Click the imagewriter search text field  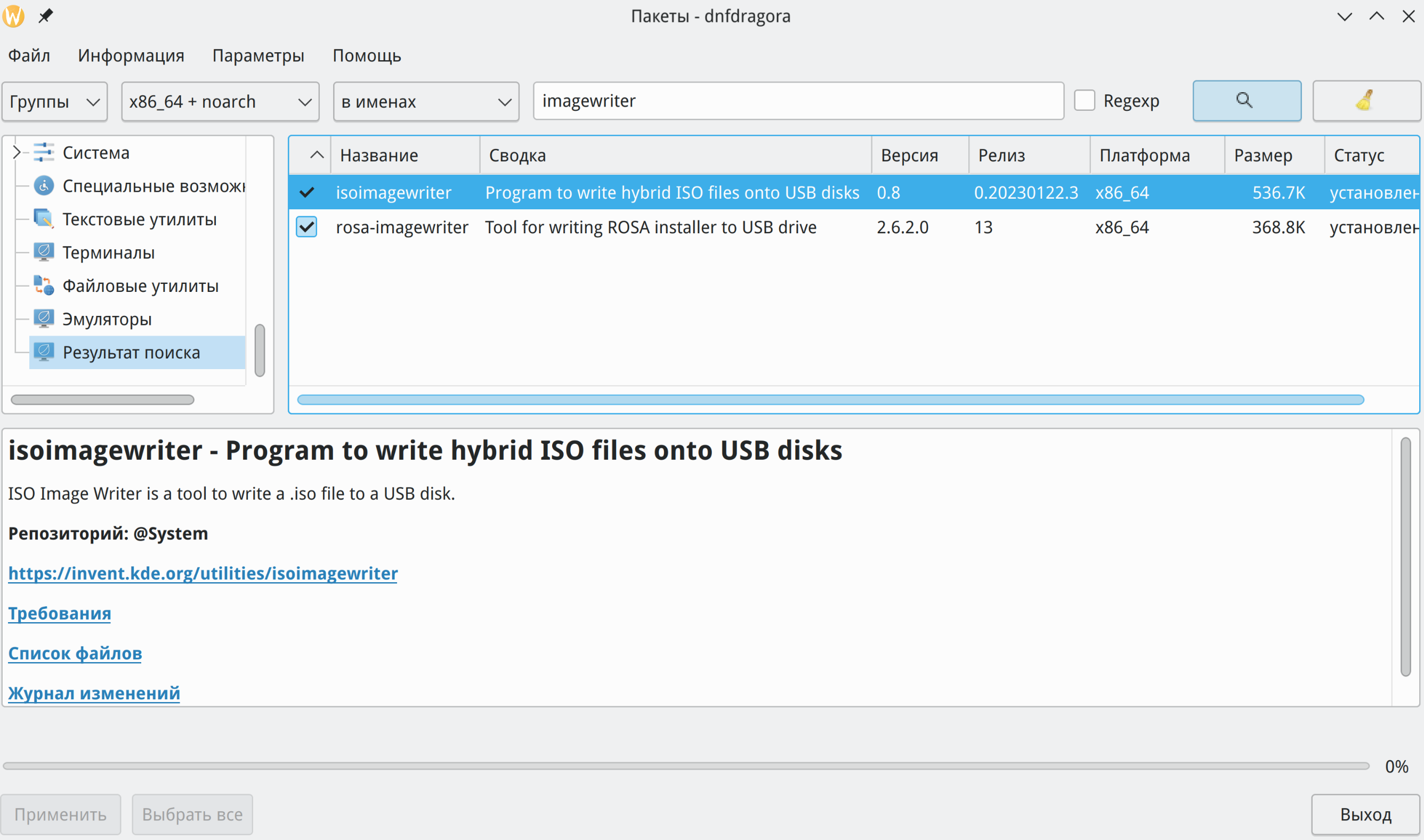(798, 101)
